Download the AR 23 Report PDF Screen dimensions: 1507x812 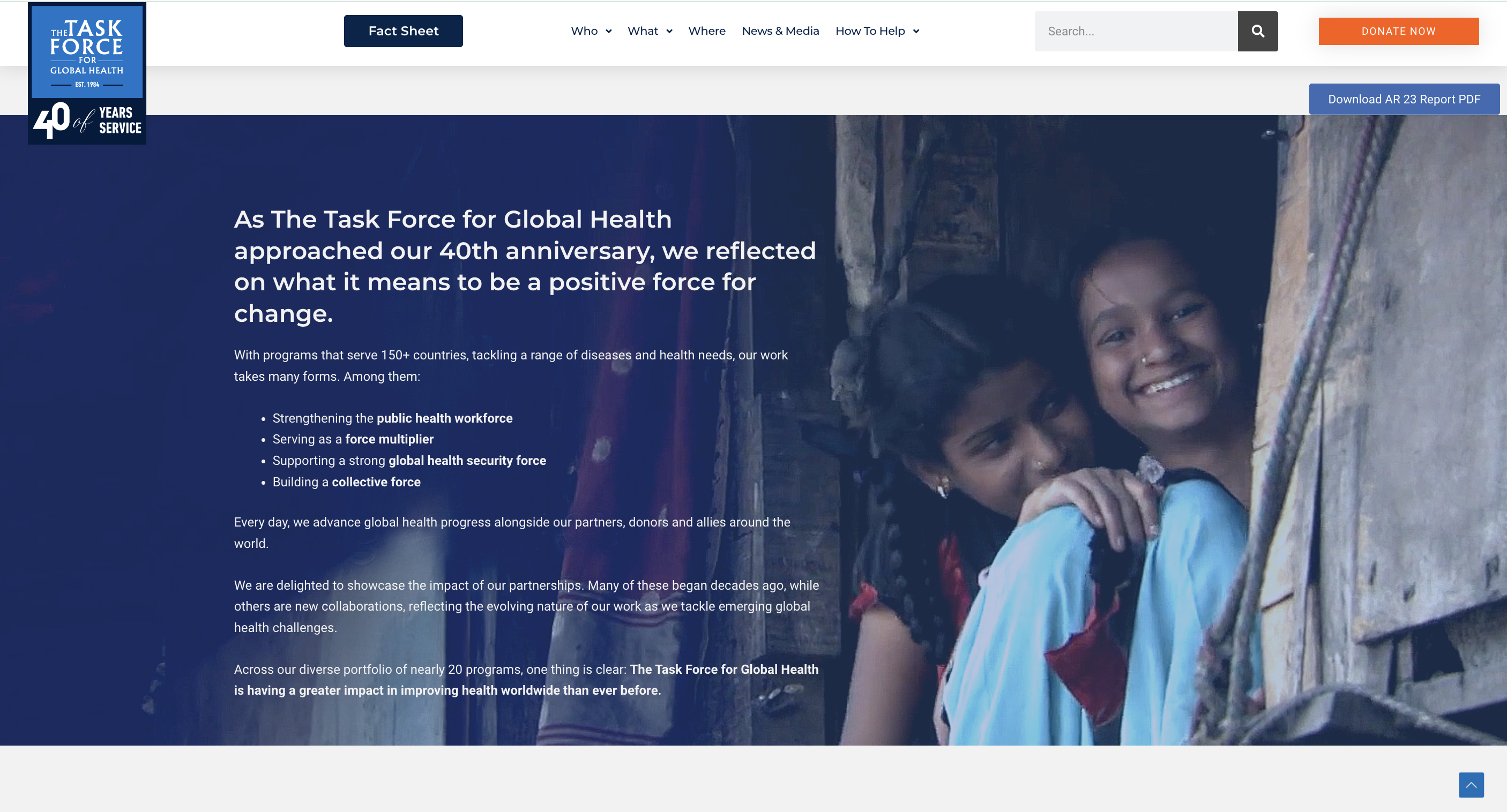1404,100
